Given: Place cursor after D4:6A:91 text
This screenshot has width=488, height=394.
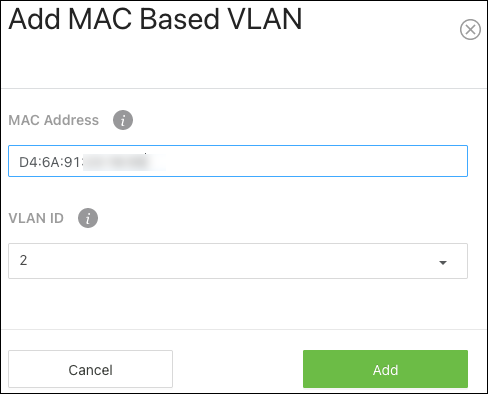Looking at the screenshot, I should pos(82,162).
